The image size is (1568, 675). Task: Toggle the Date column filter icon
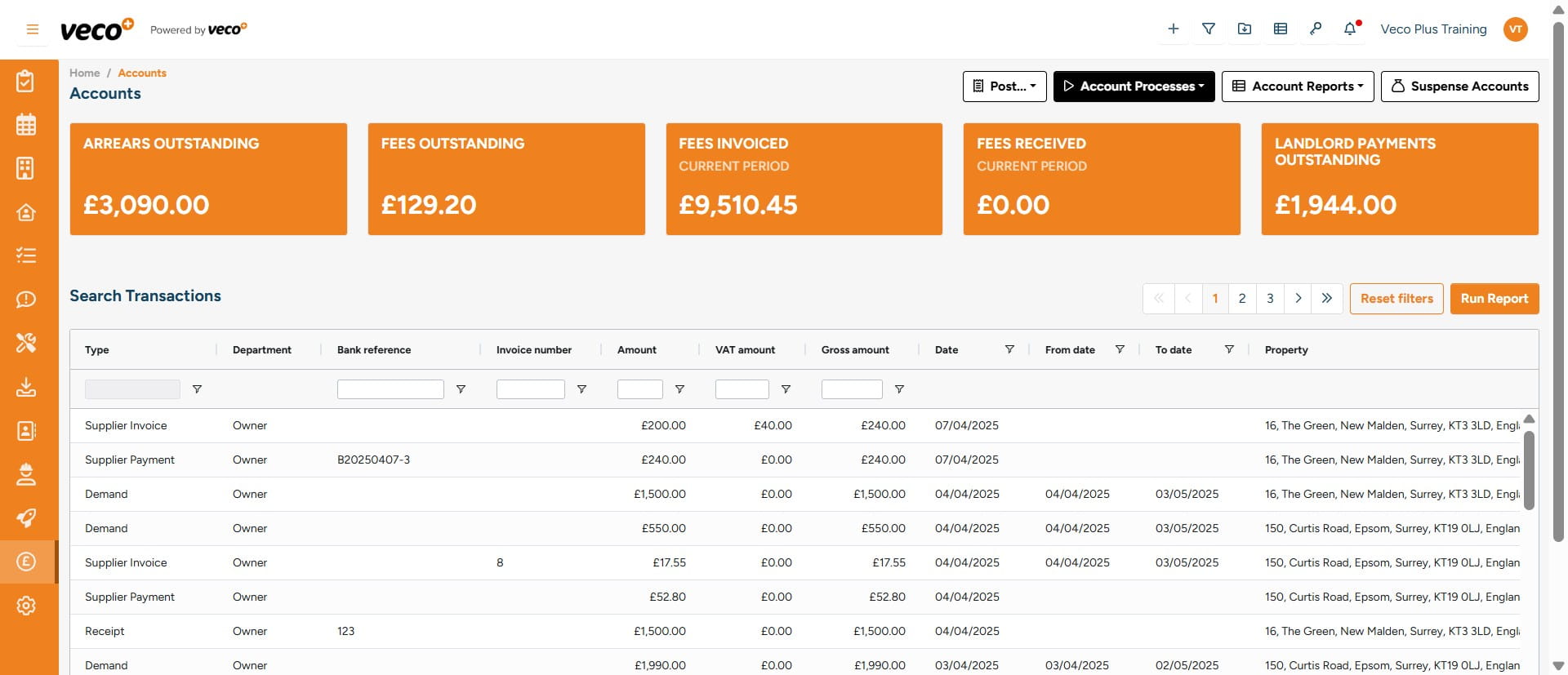point(1009,349)
